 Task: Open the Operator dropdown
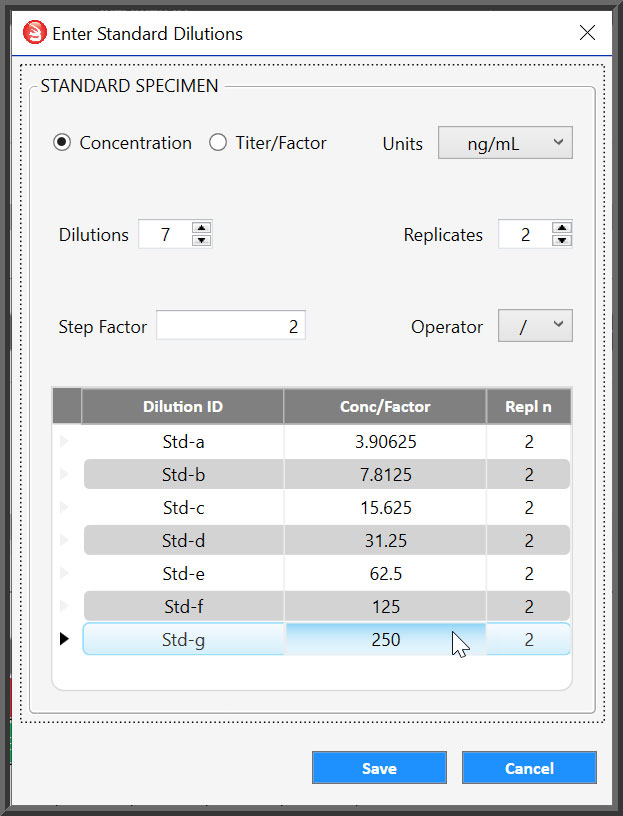(x=535, y=326)
